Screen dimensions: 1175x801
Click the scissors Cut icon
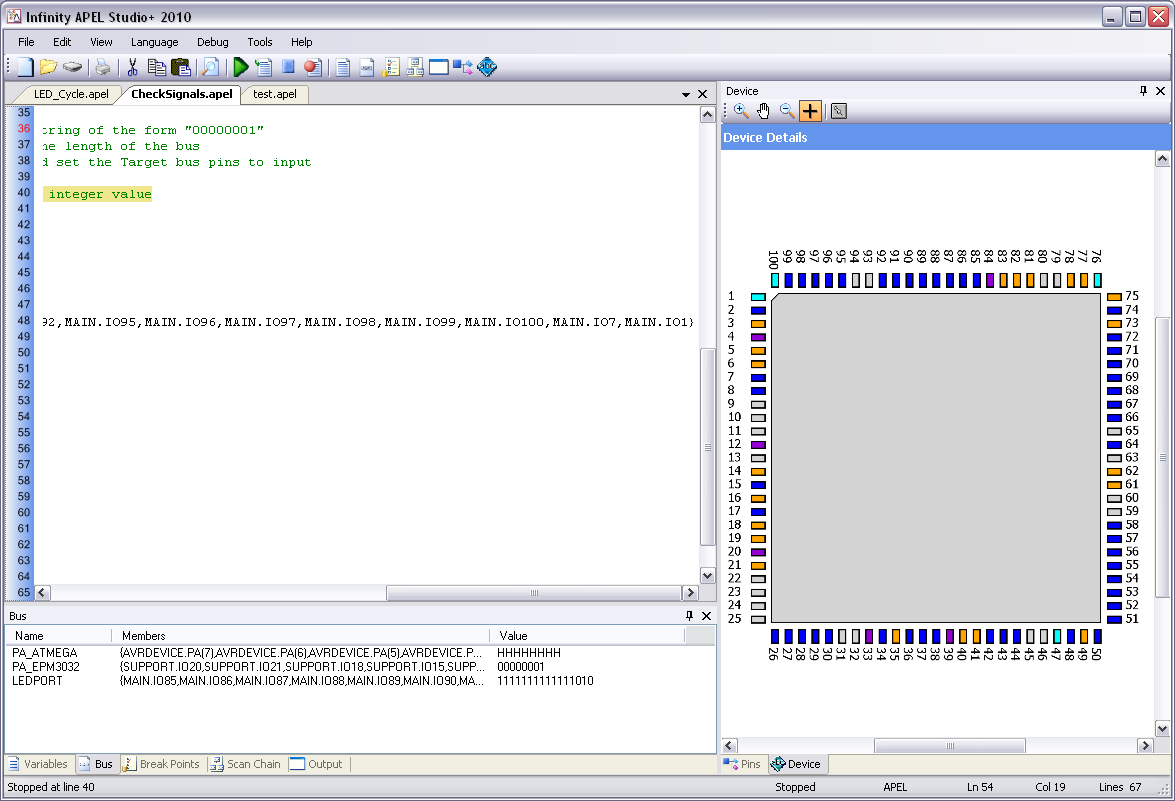[131, 67]
